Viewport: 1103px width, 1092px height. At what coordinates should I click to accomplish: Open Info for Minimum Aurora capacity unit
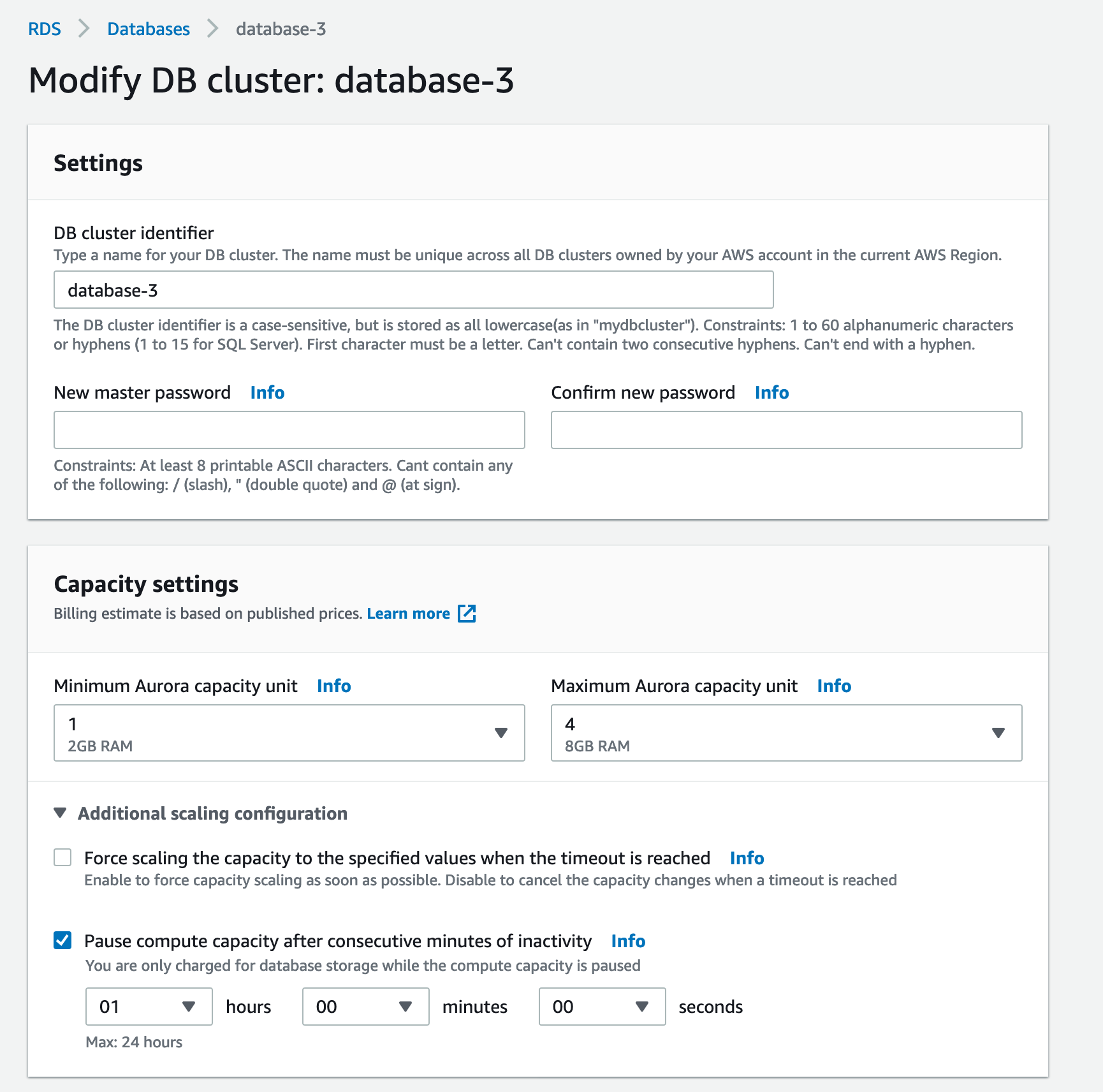[333, 686]
